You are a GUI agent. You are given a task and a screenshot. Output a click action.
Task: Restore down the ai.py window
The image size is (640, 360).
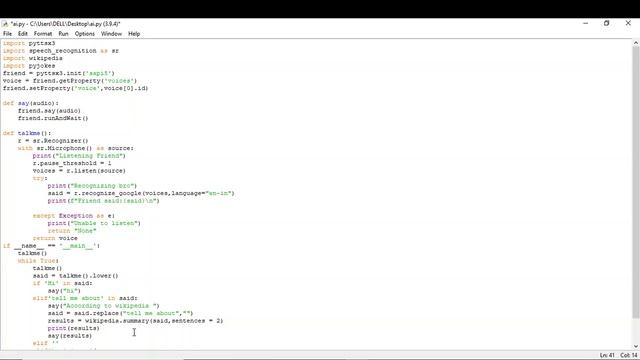click(x=607, y=24)
